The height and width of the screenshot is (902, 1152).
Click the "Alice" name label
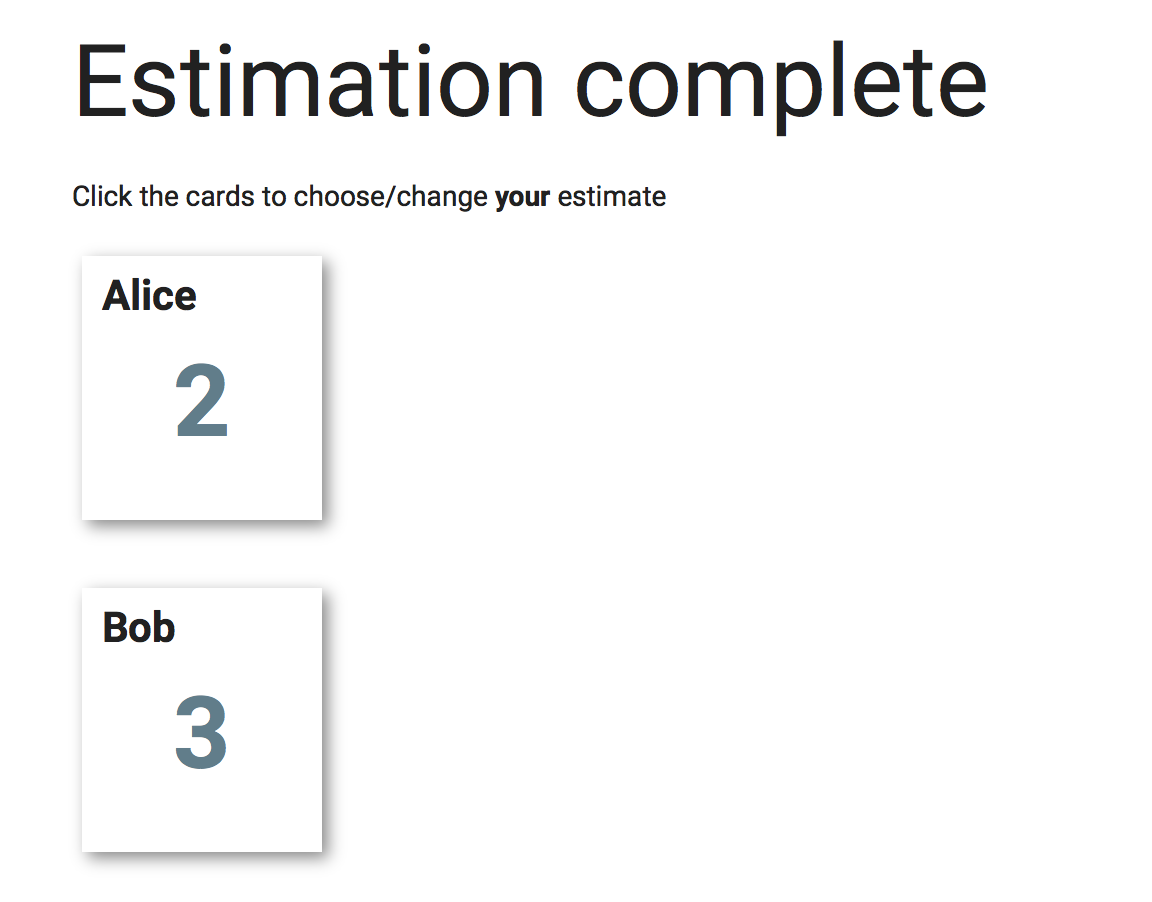point(149,296)
